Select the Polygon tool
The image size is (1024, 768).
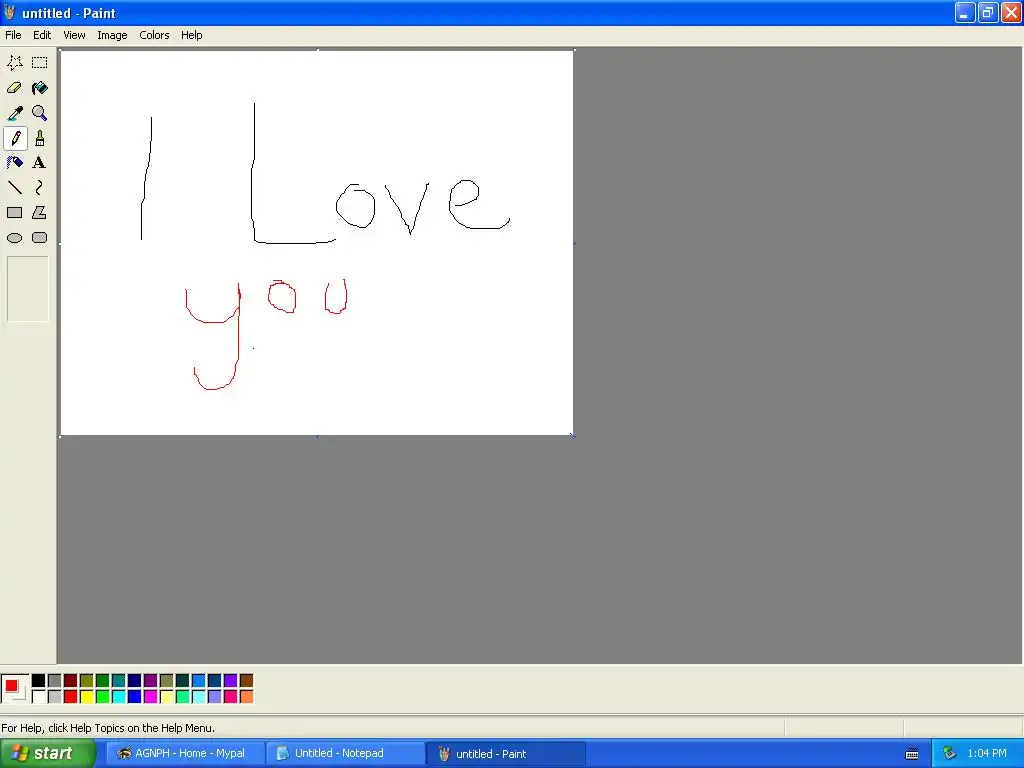(x=40, y=213)
